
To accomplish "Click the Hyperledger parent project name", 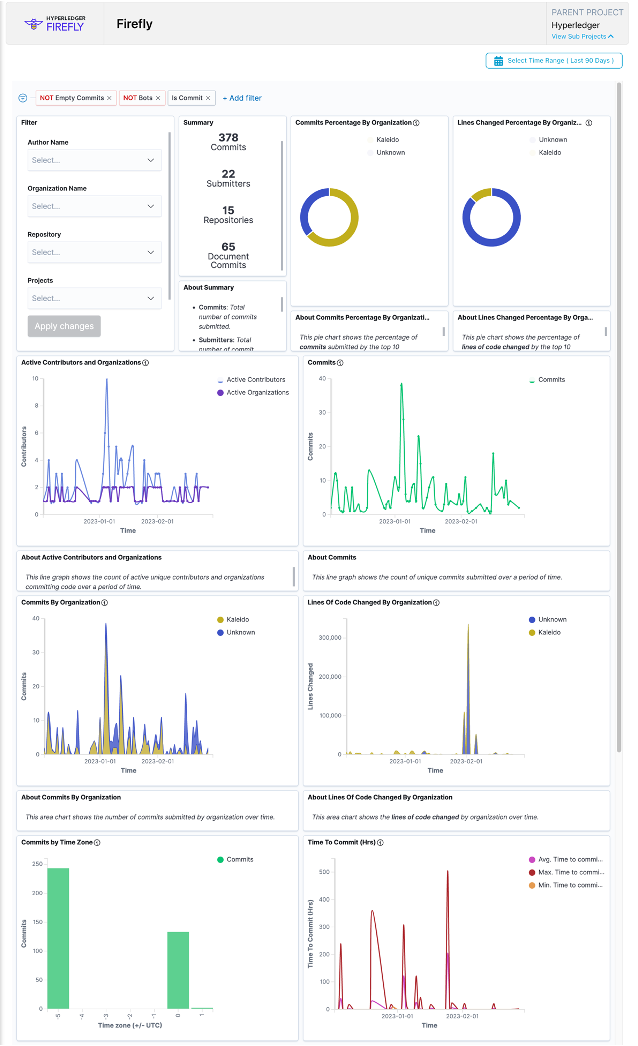I will (575, 25).
